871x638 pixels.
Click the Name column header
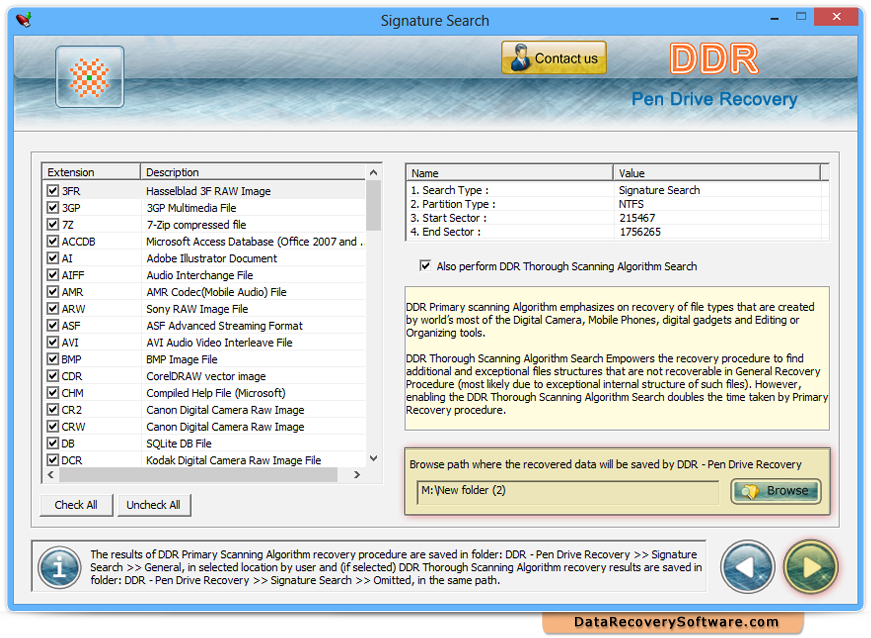[509, 173]
